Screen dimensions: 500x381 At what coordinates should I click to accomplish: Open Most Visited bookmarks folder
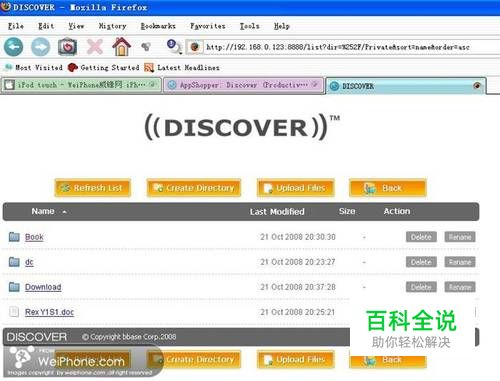[x=33, y=68]
